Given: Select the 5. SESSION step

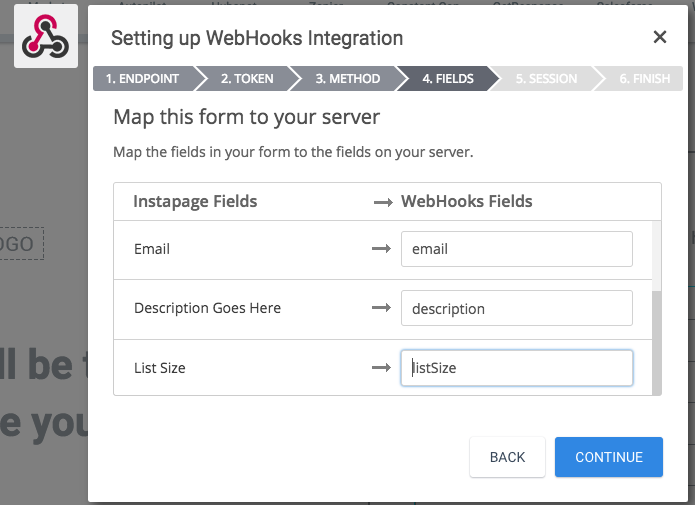Looking at the screenshot, I should coord(546,78).
